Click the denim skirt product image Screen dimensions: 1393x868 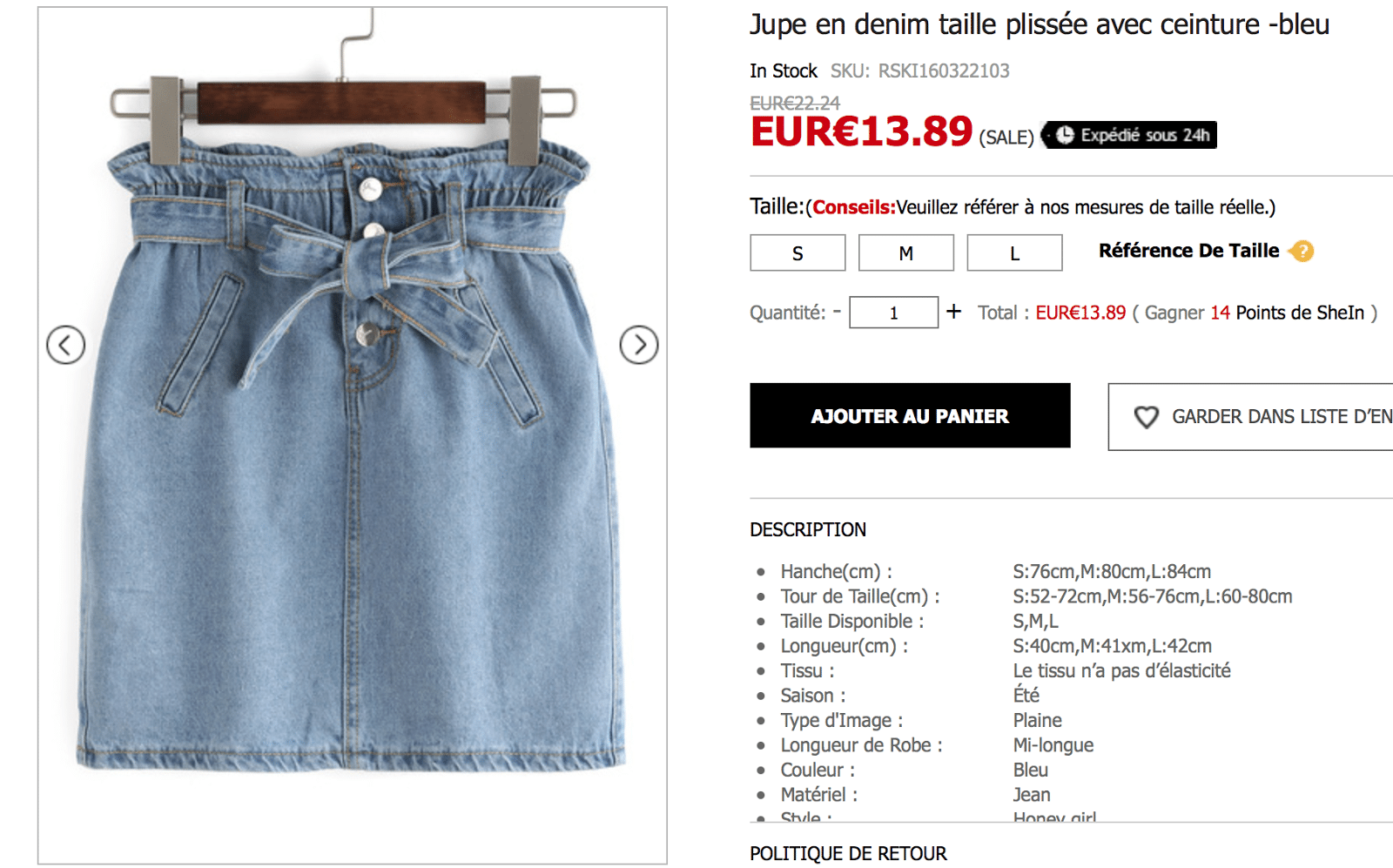click(353, 435)
